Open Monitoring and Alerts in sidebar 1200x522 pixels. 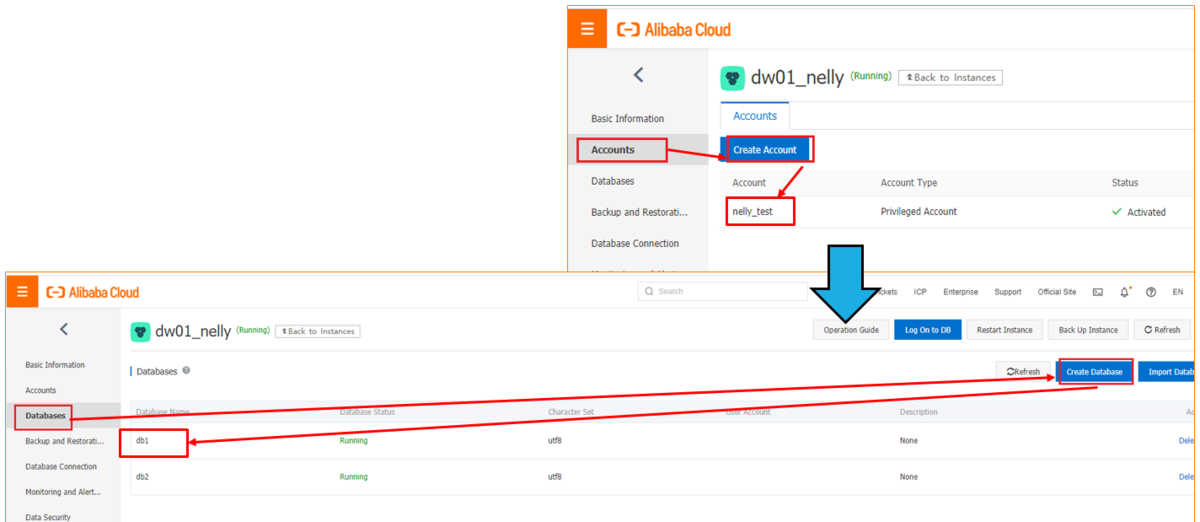click(64, 492)
